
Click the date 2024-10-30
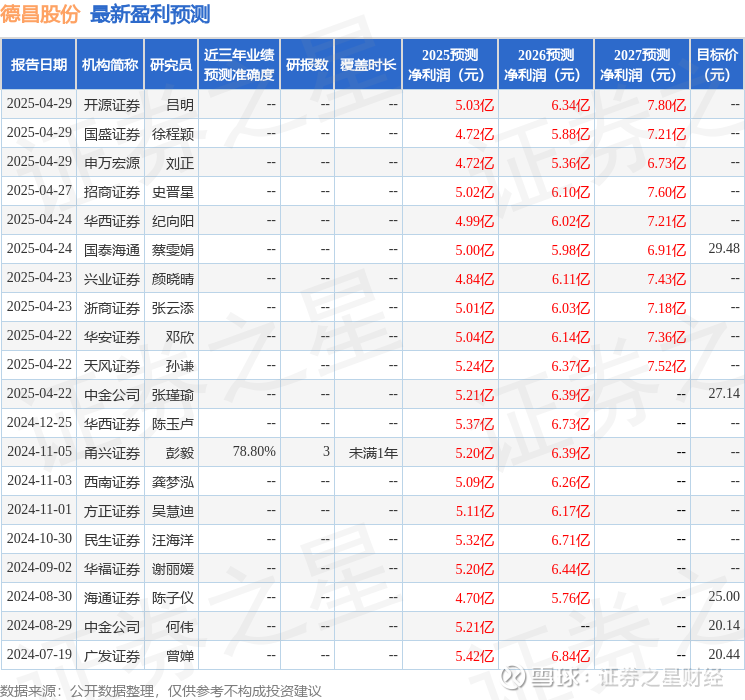pos(39,538)
